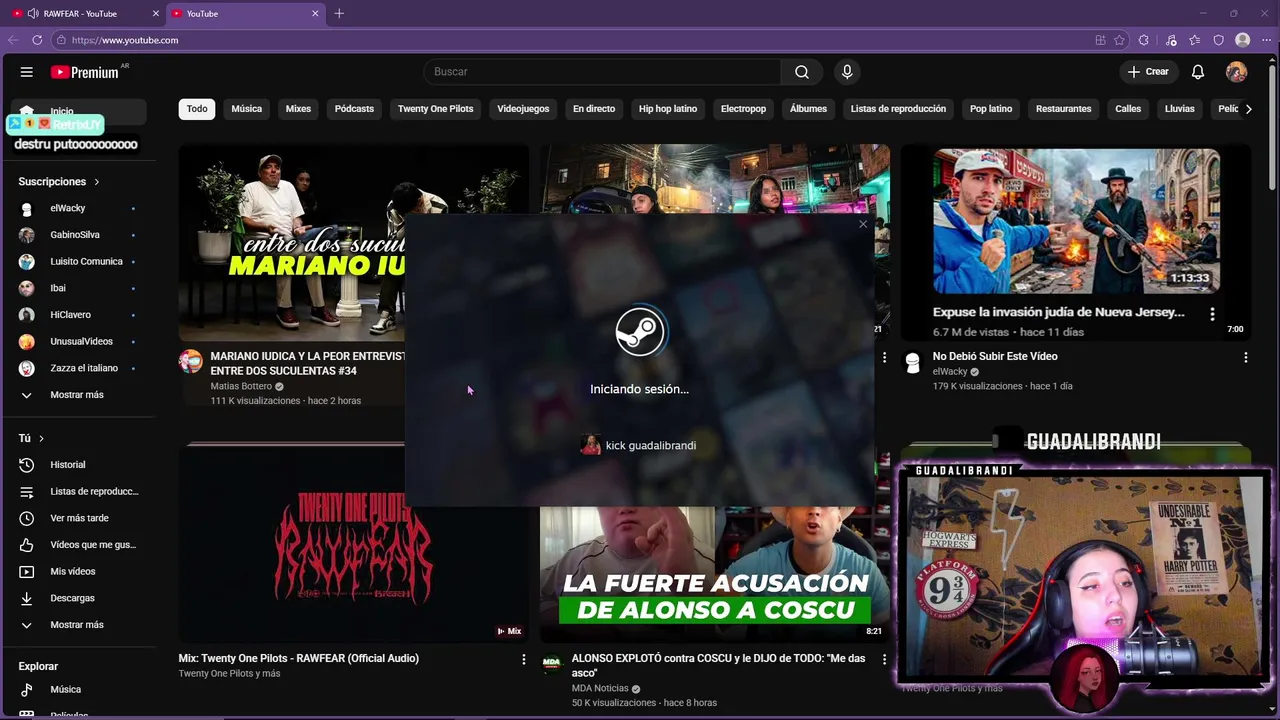Close the Steam sign-in dialog
Viewport: 1280px width, 720px height.
coord(863,224)
